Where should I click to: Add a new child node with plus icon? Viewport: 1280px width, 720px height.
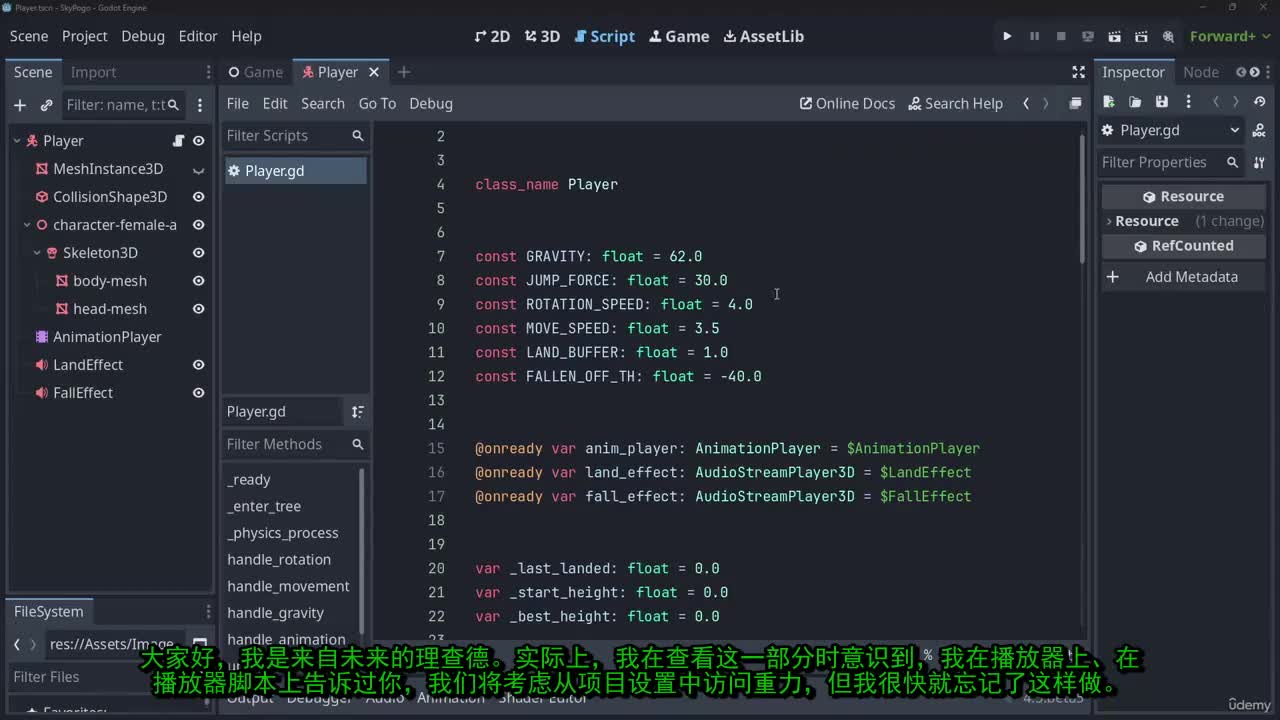point(20,105)
